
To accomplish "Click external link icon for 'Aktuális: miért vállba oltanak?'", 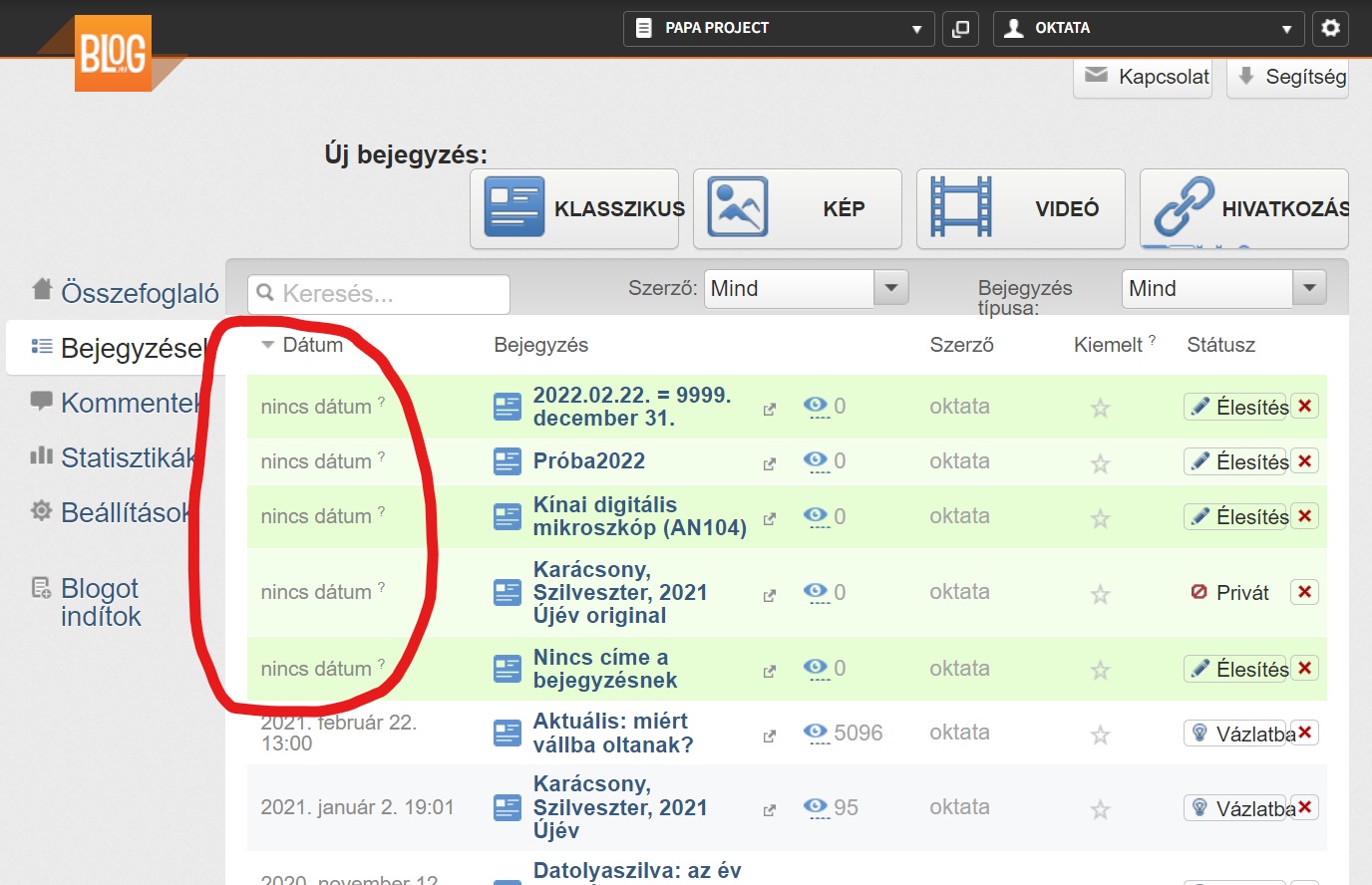I will [x=769, y=737].
